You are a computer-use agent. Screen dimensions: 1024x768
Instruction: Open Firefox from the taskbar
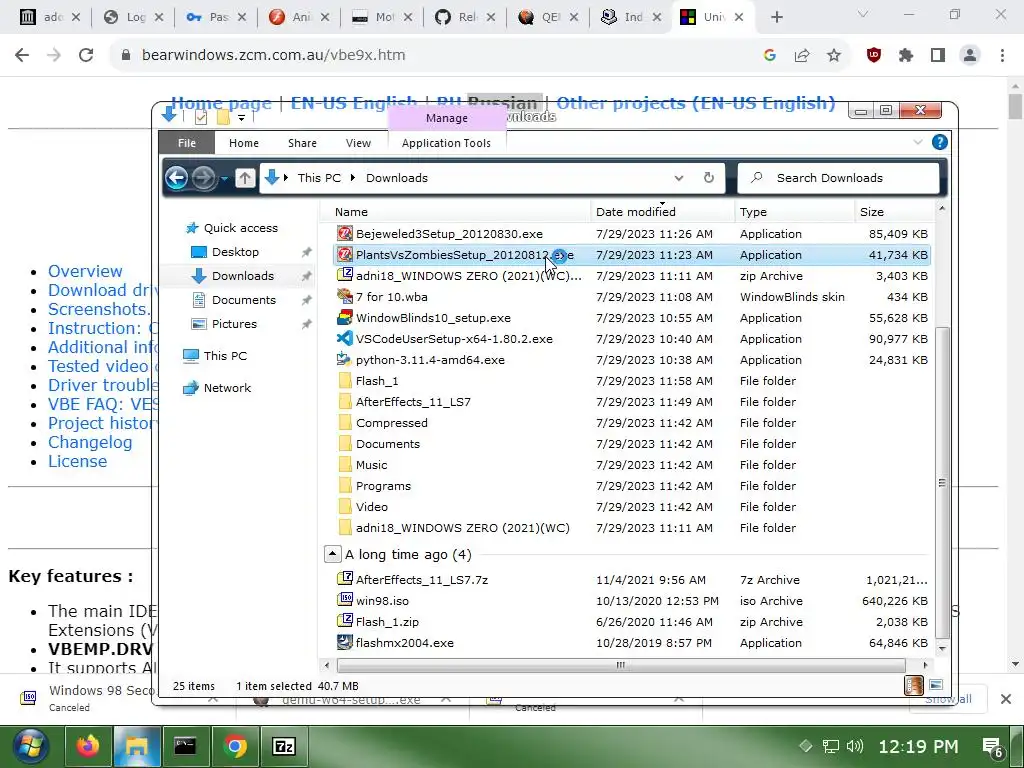tap(88, 746)
